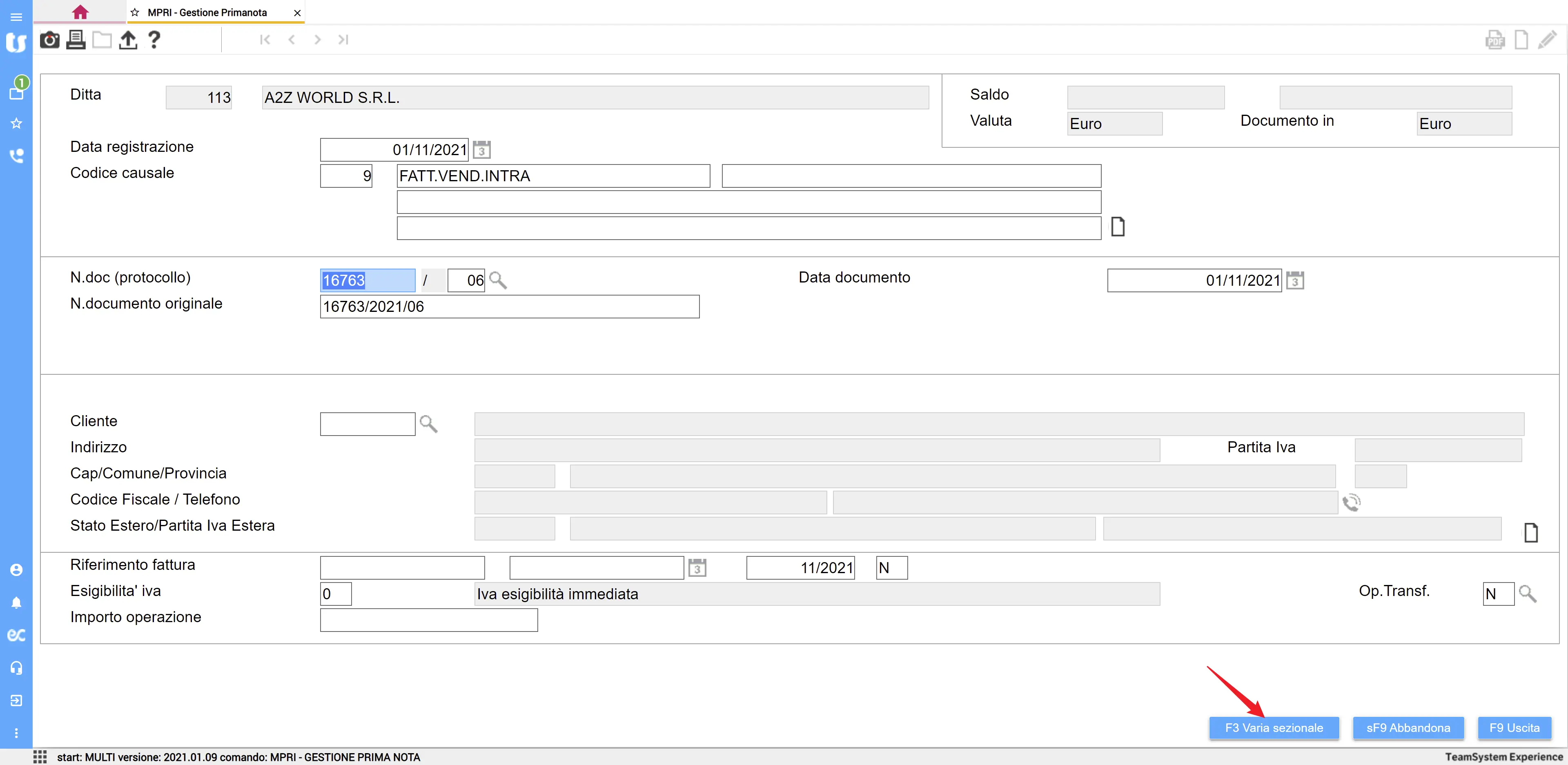The image size is (1568, 765).
Task: Click the phone dial icon beside Telefono
Action: 1351,503
